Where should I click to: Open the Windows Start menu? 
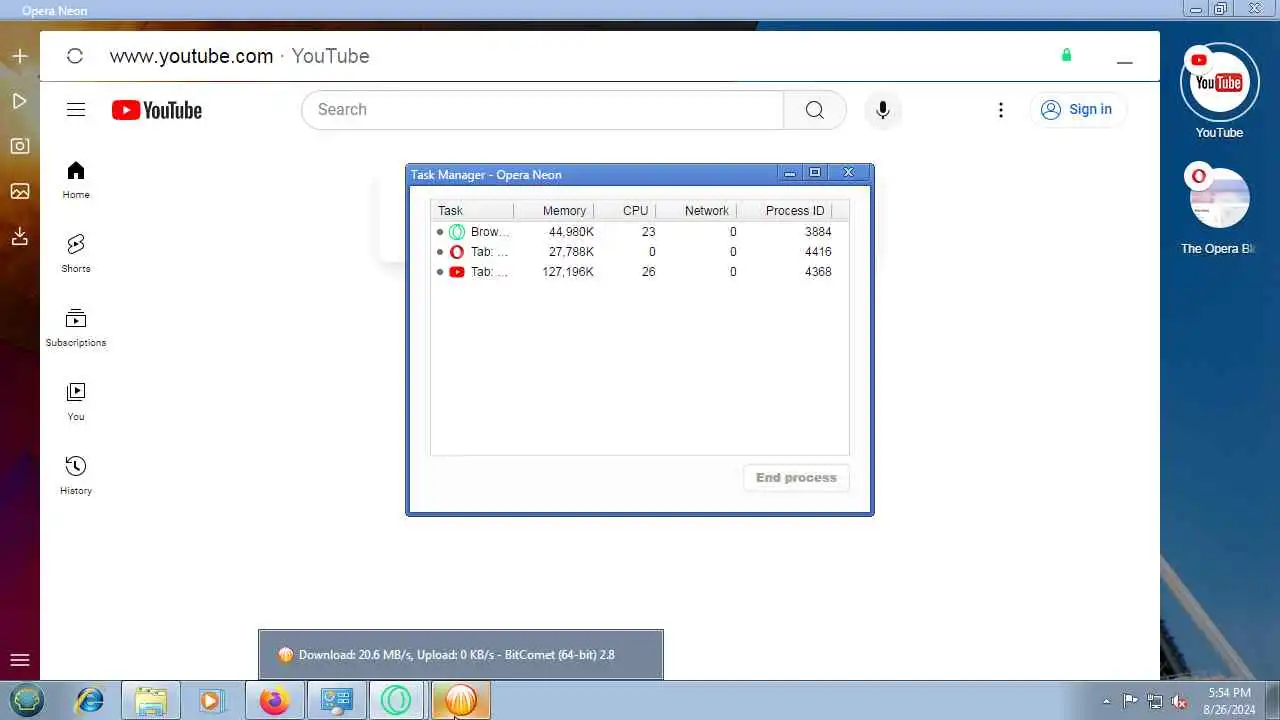tap(27, 700)
